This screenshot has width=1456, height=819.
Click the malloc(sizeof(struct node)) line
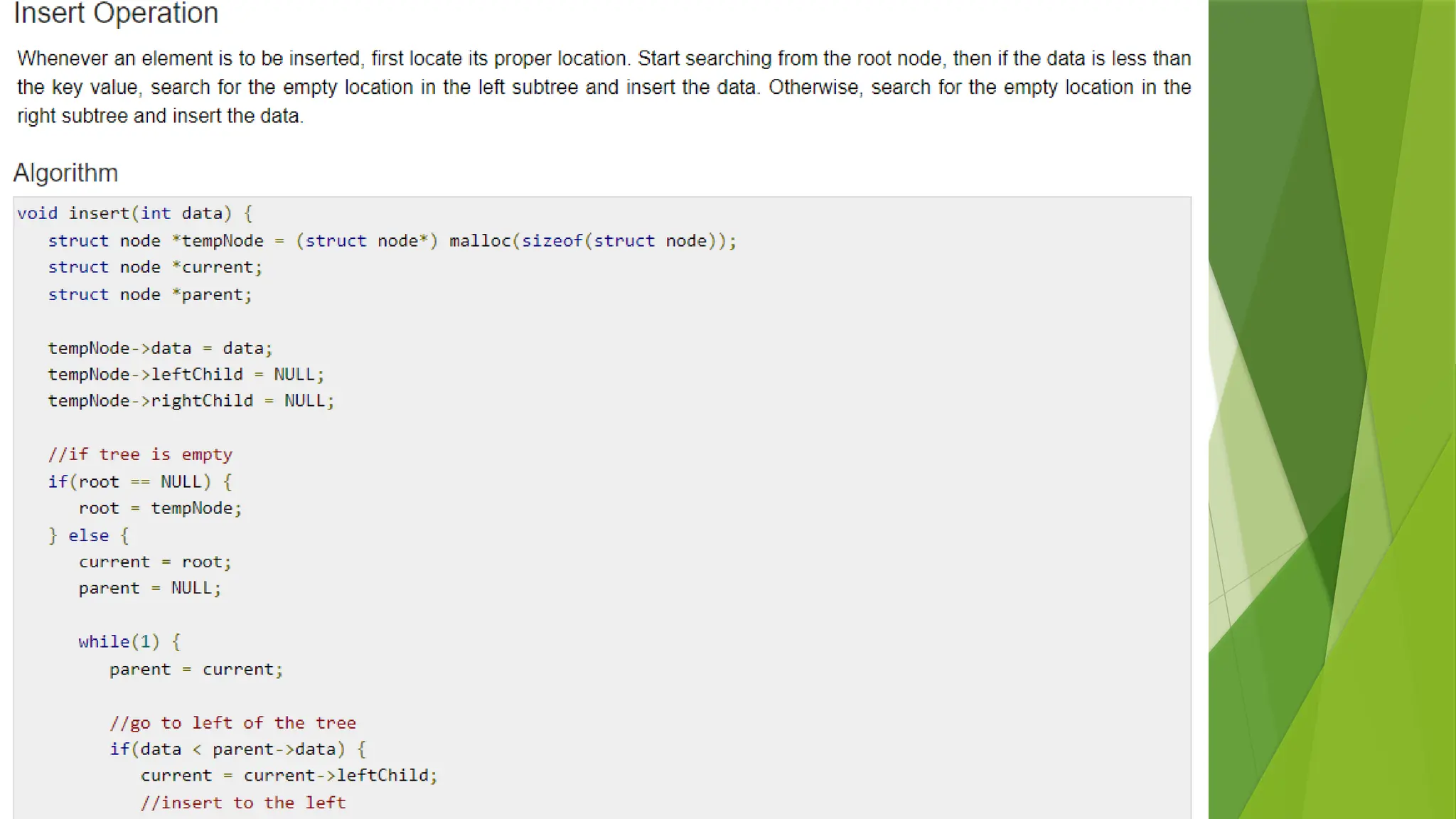click(392, 241)
